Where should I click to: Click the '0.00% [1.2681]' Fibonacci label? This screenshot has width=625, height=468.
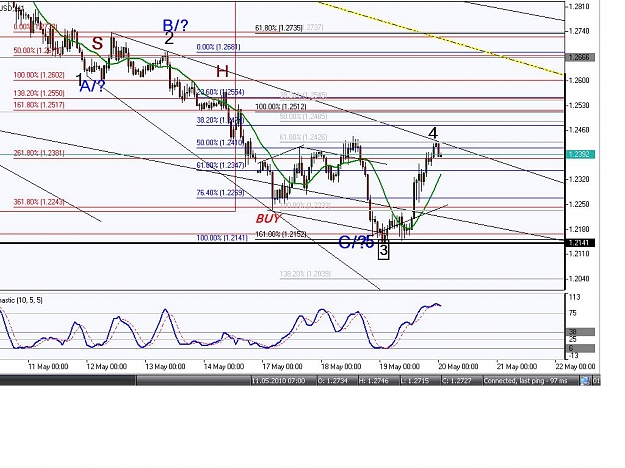[218, 47]
